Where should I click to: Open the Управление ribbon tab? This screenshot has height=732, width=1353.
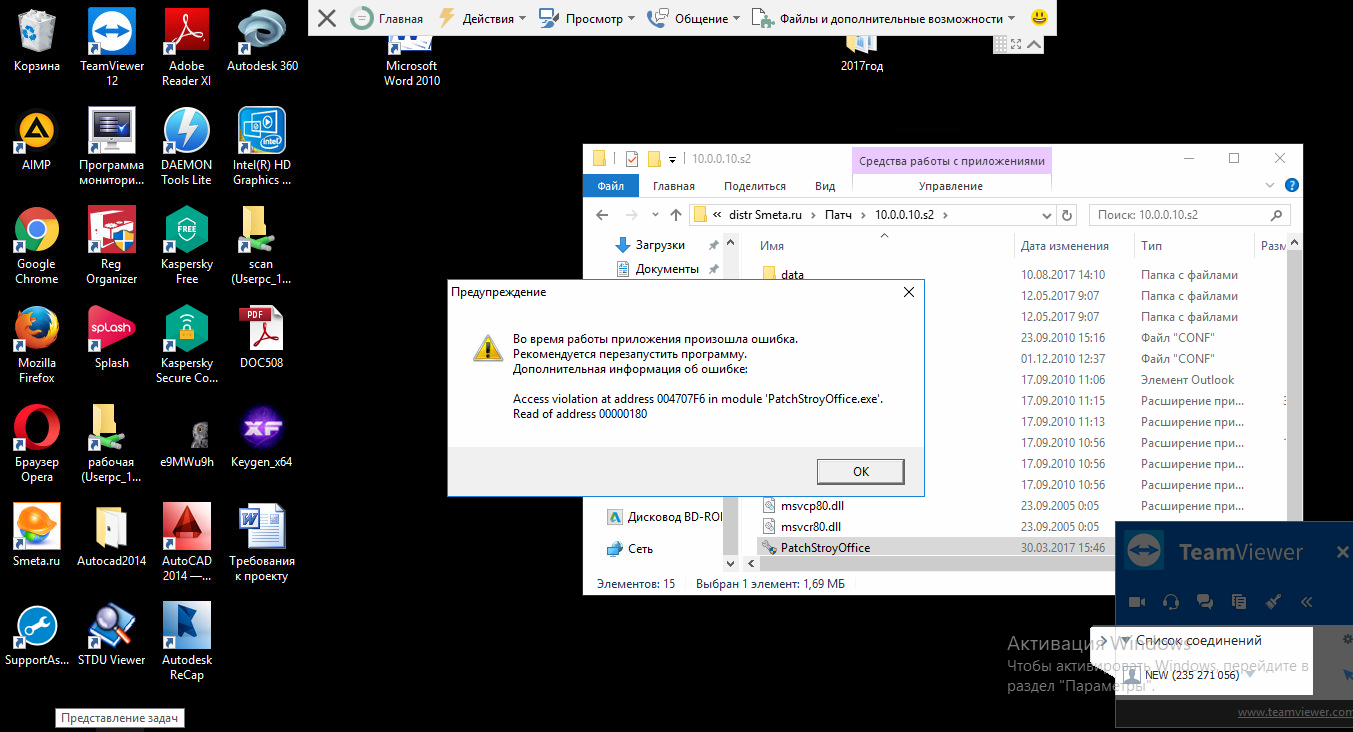(951, 186)
